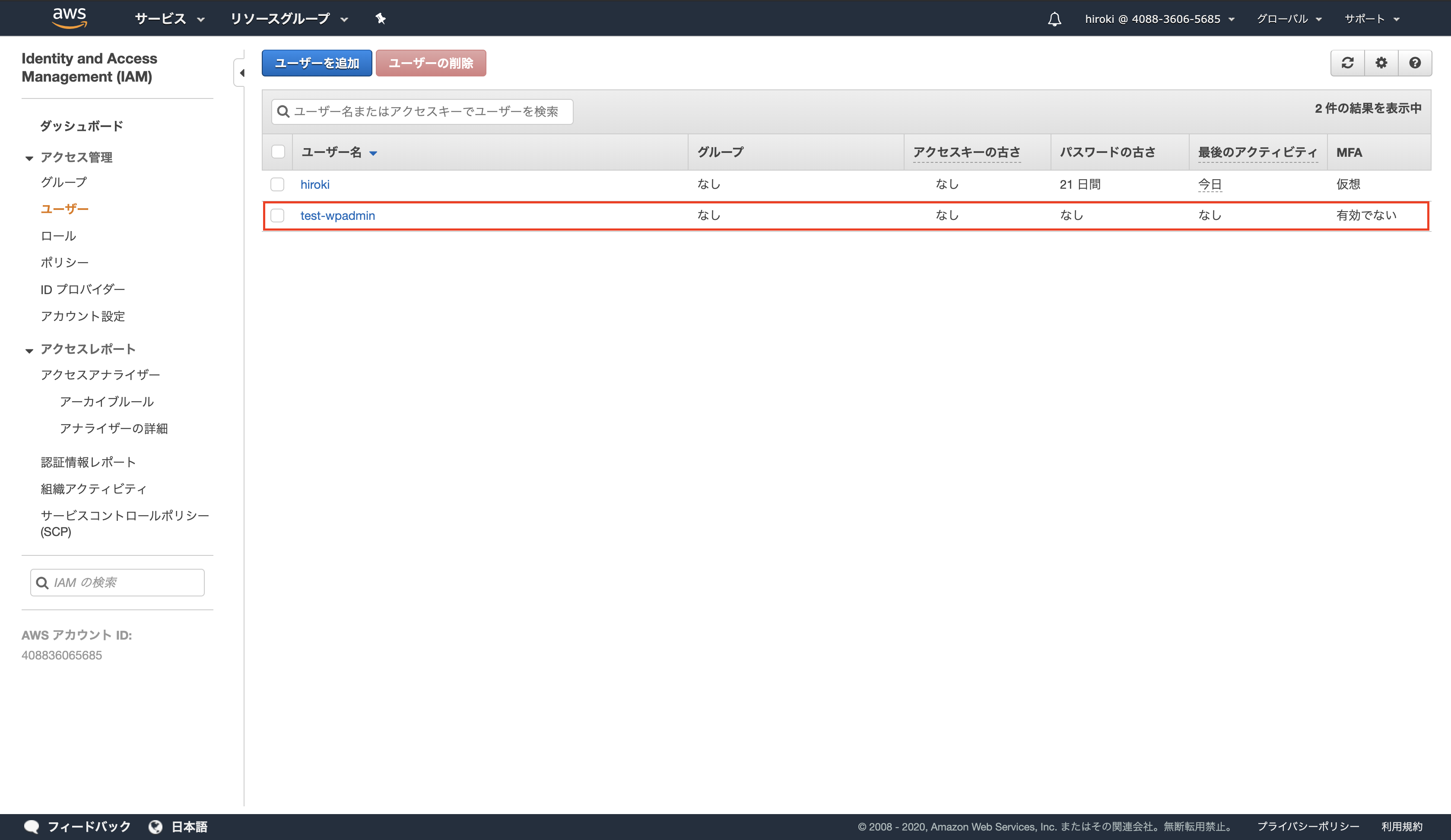This screenshot has width=1451, height=840.
Task: Open ロール in the sidebar
Action: 58,235
